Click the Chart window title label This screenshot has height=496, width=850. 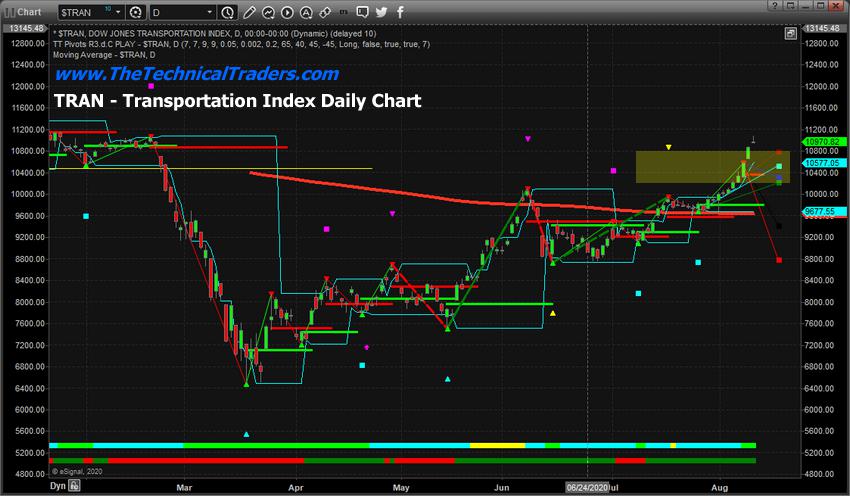(x=29, y=12)
